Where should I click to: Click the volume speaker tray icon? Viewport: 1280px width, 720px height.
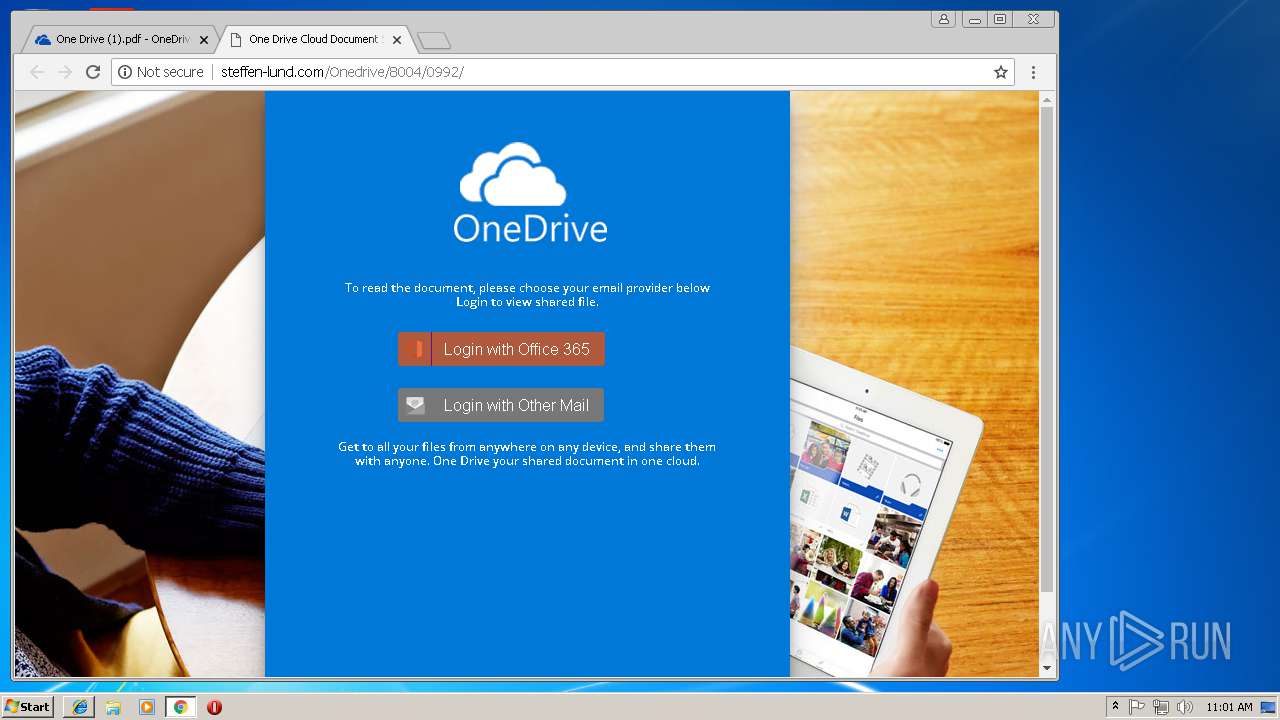tap(1185, 707)
